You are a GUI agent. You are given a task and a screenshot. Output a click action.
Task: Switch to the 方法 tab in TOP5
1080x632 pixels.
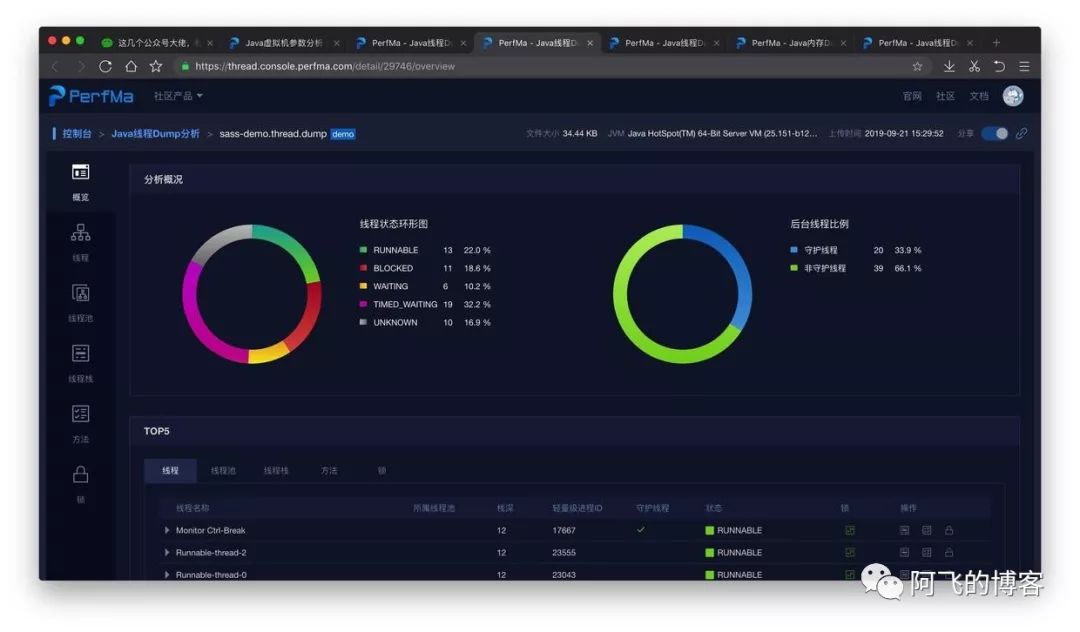click(x=329, y=470)
